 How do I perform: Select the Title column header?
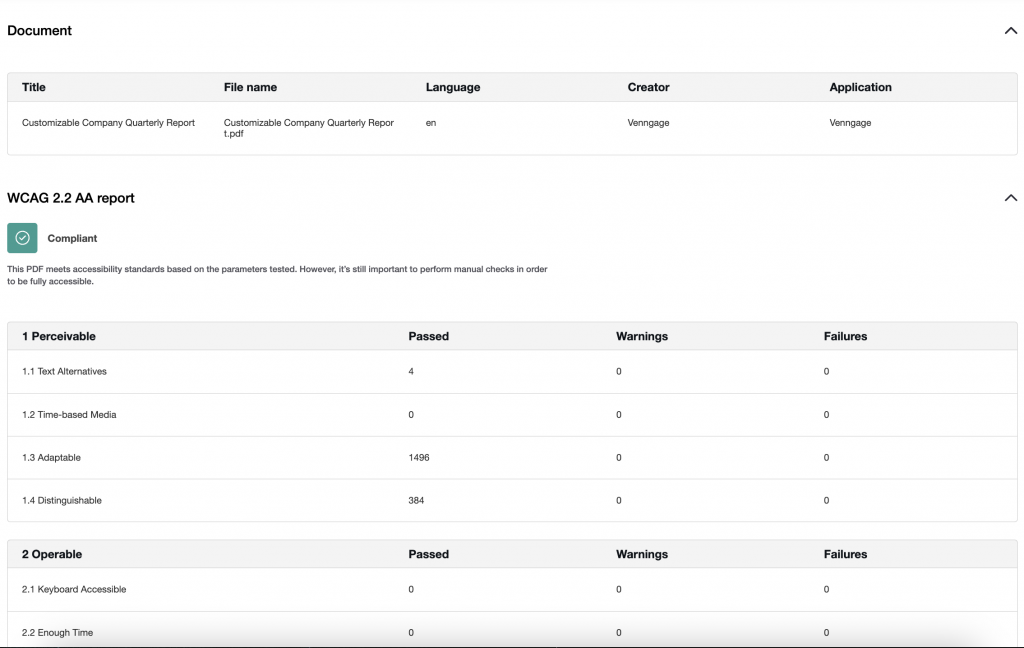pyautogui.click(x=33, y=87)
